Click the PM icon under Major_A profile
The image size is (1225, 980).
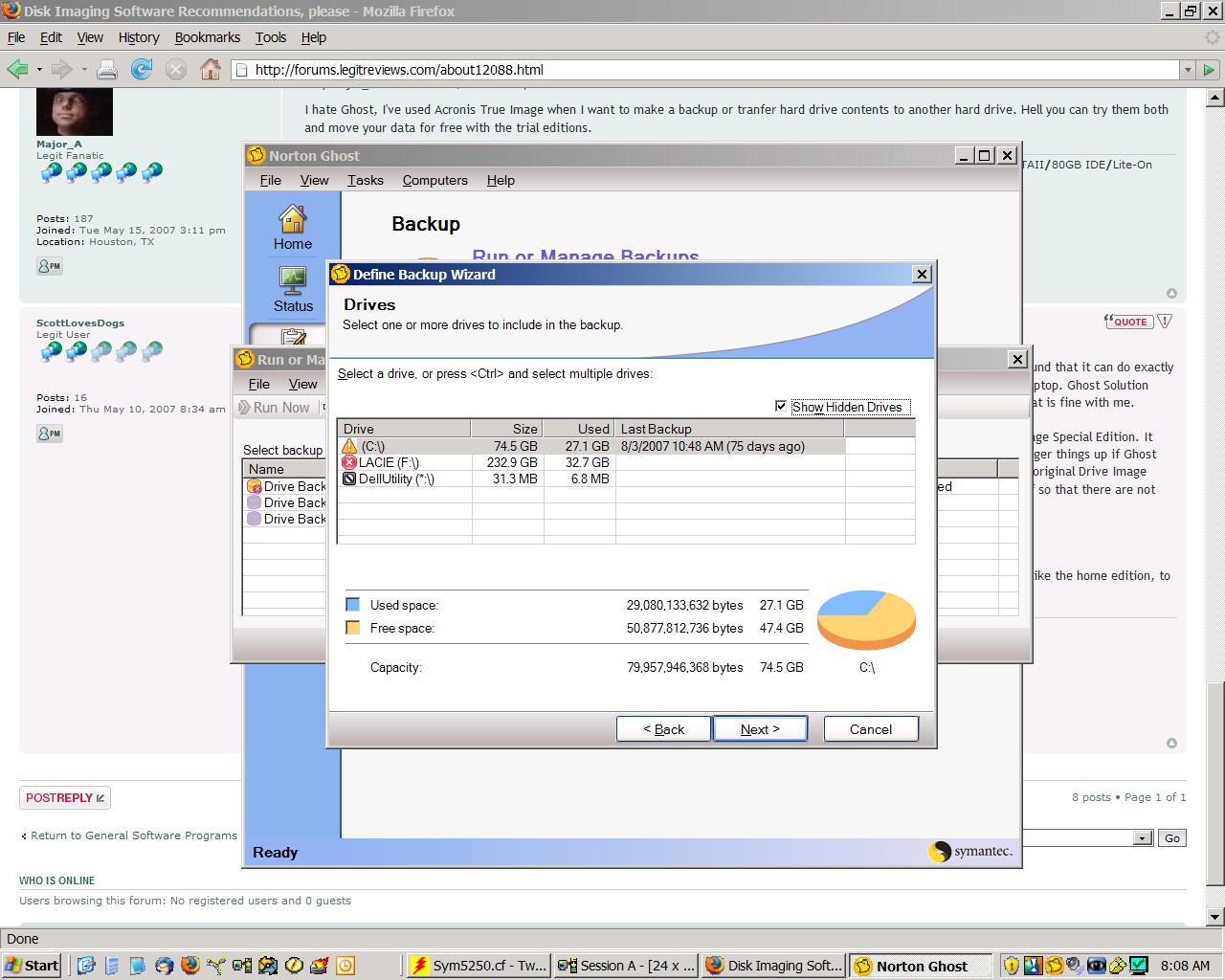point(50,266)
